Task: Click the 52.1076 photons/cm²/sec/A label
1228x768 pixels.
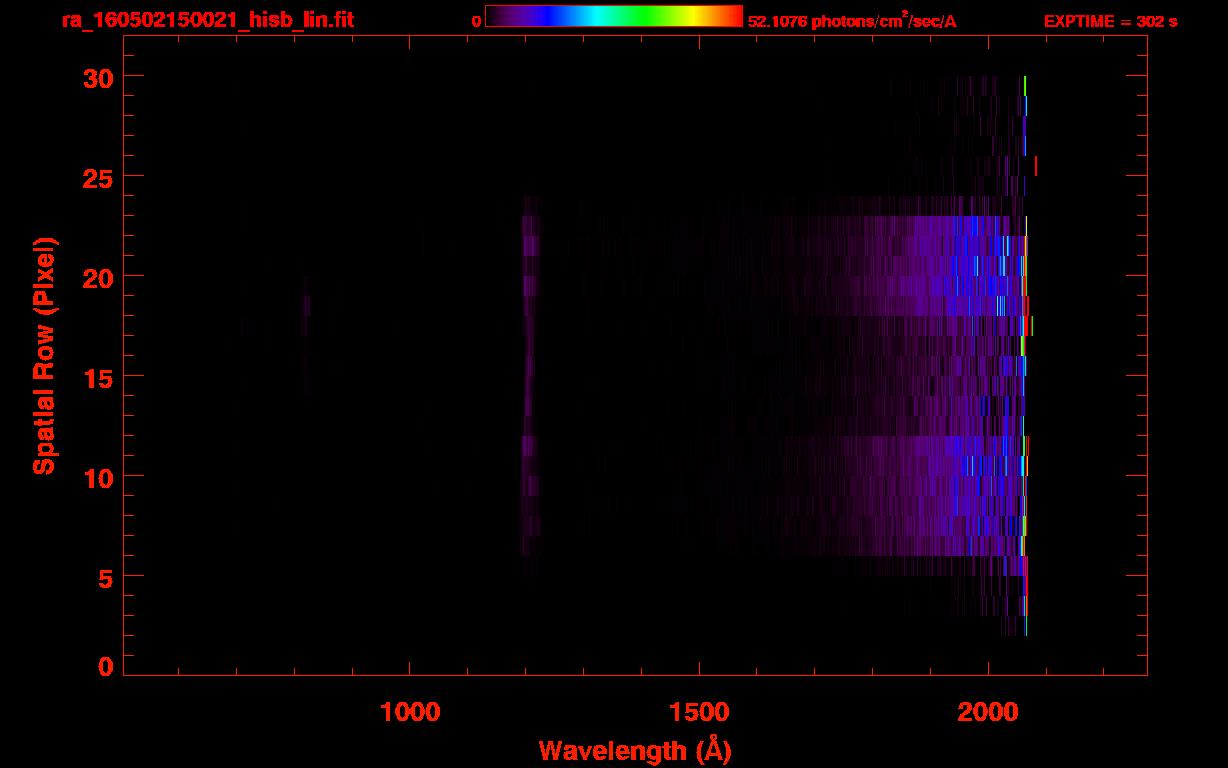Action: coord(852,20)
